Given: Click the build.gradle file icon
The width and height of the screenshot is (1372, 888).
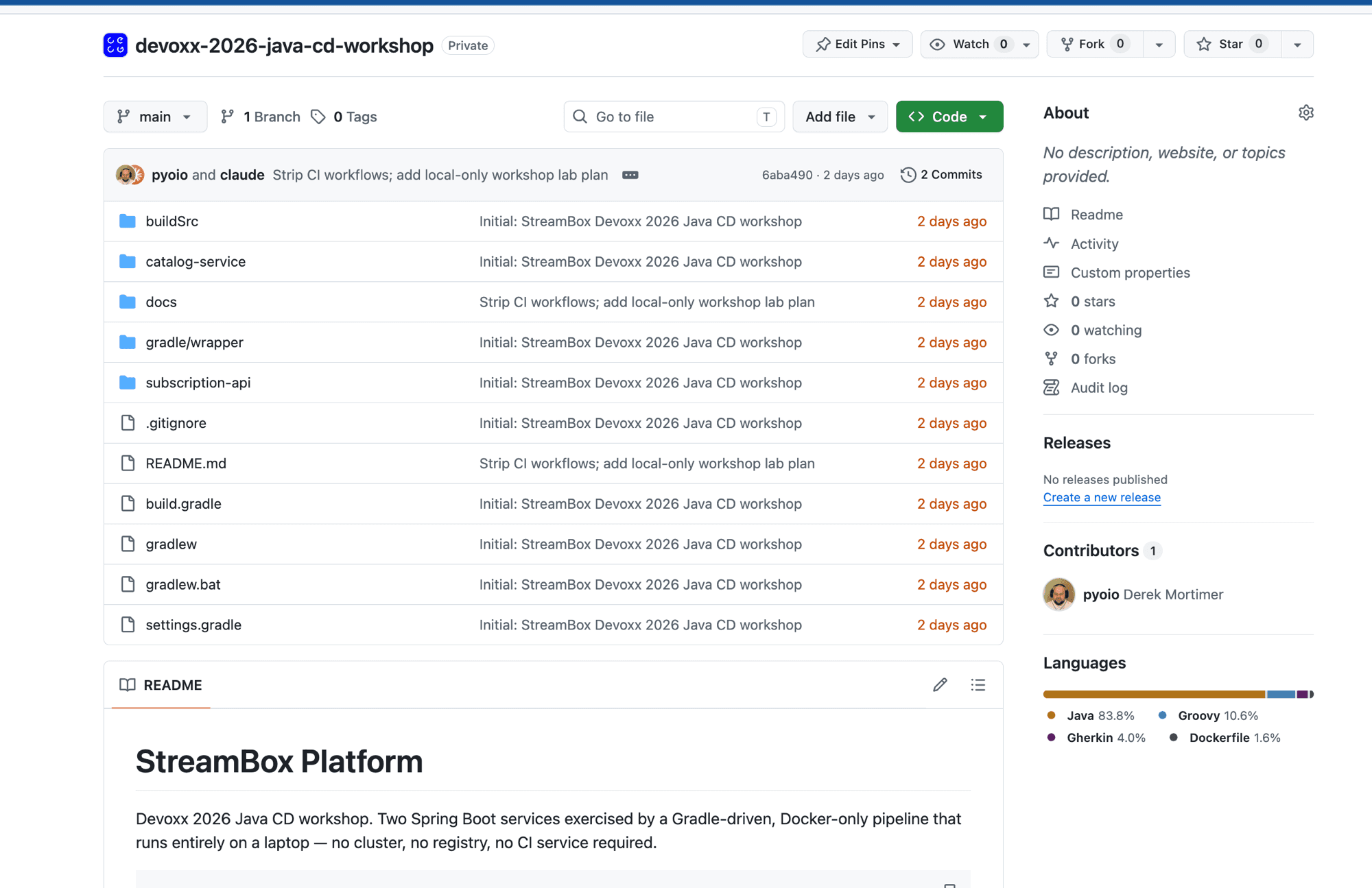Looking at the screenshot, I should pos(128,503).
